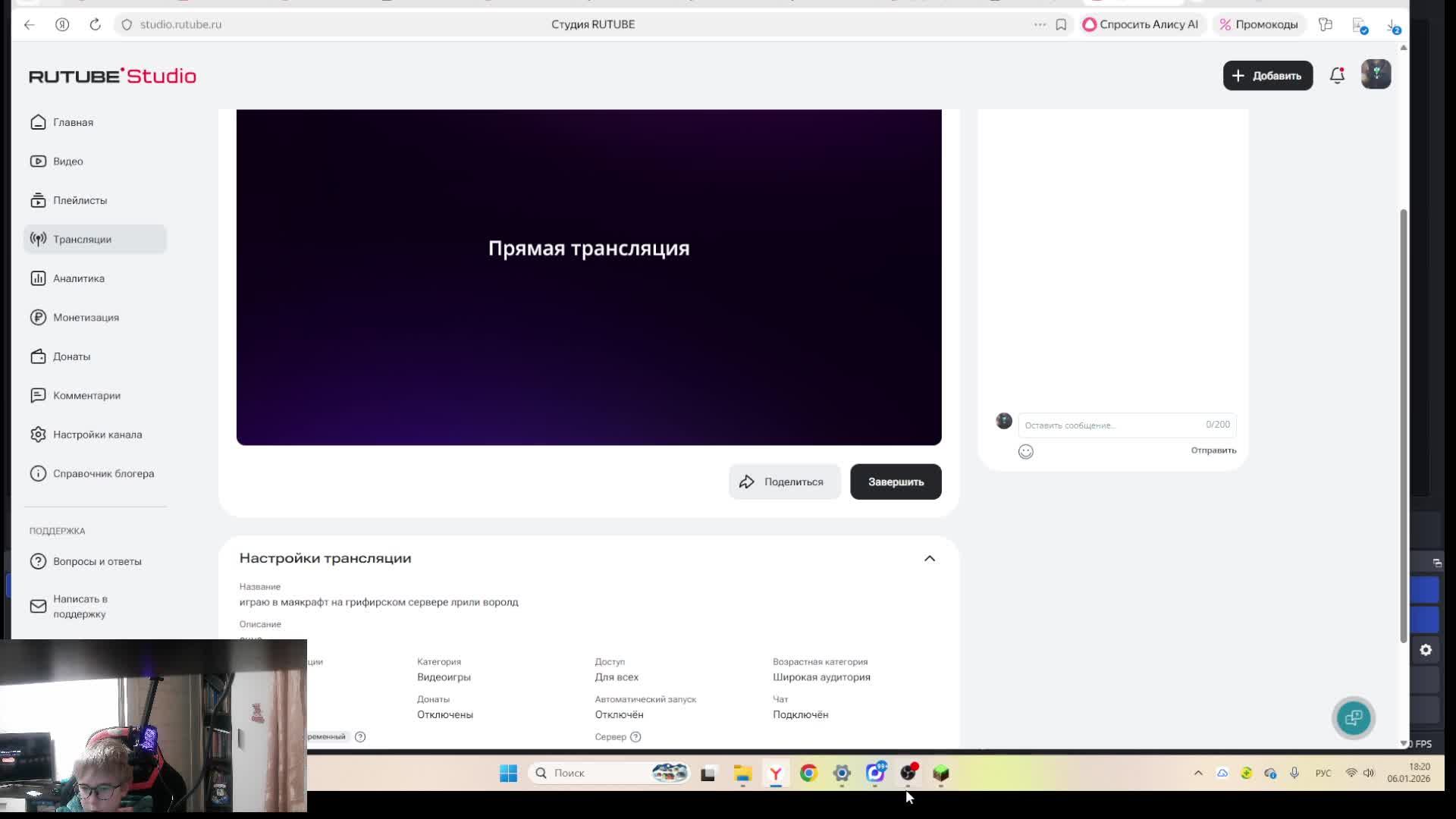
Task: Click the page vertical scrollbar
Action: pyautogui.click(x=1403, y=425)
